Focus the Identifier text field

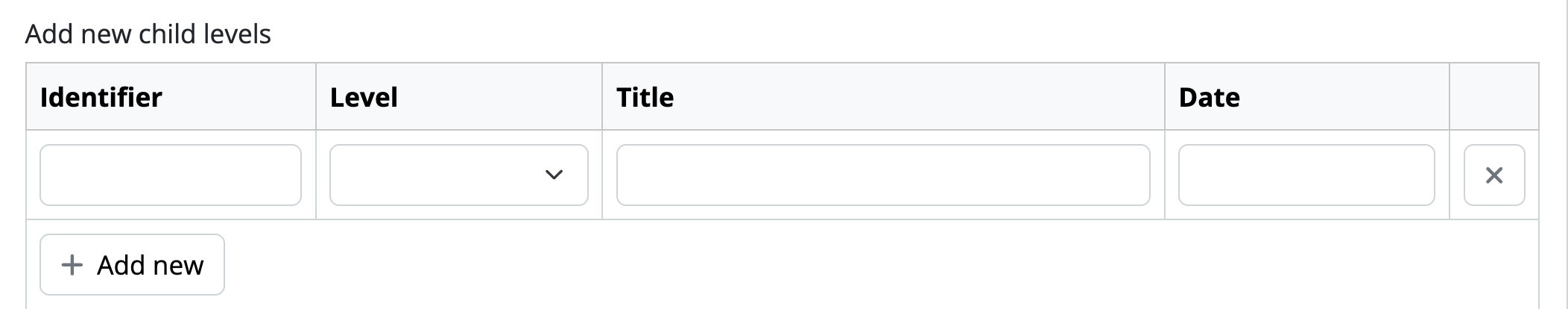170,175
